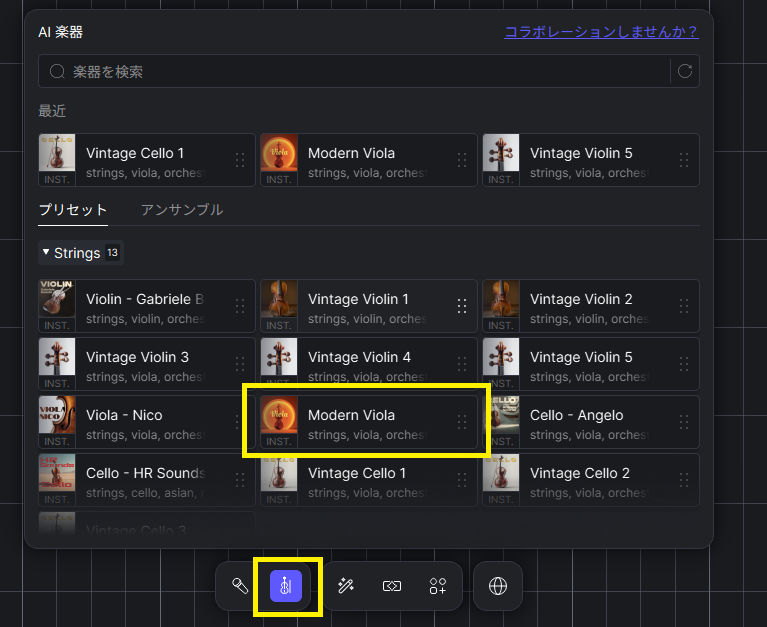Open the add shapes icon
Image resolution: width=767 pixels, height=627 pixels.
click(x=437, y=586)
